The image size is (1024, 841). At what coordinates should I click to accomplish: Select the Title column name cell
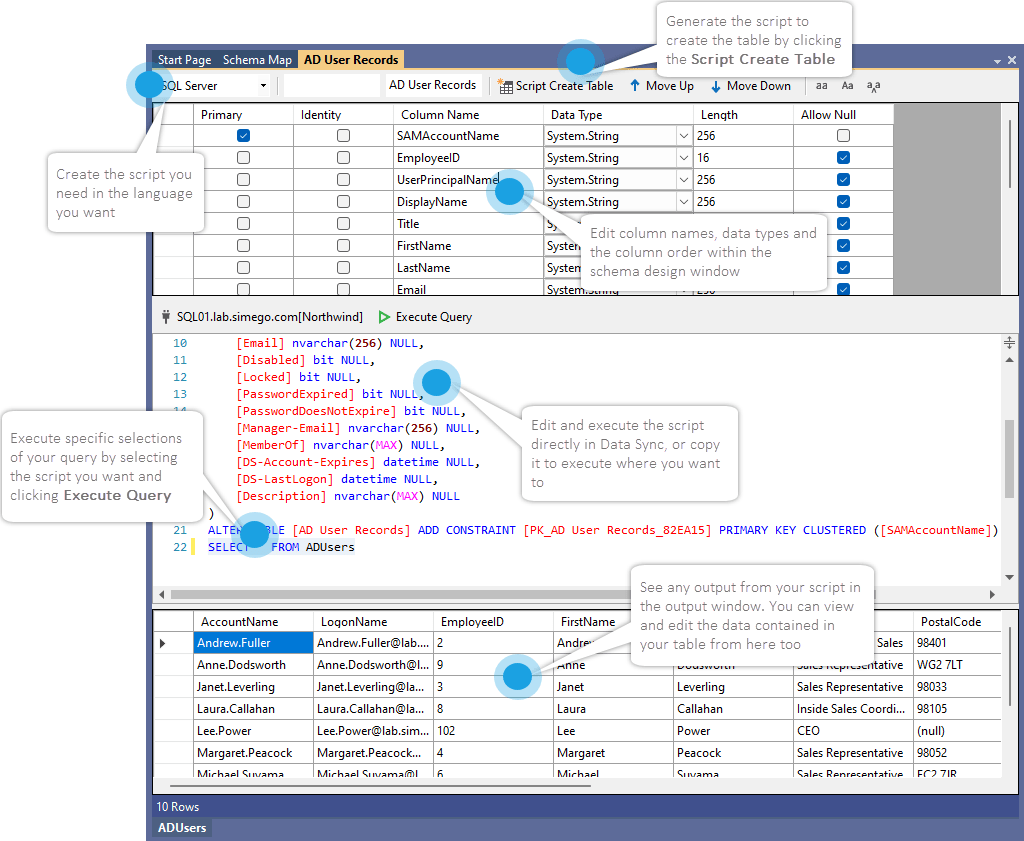tap(468, 224)
